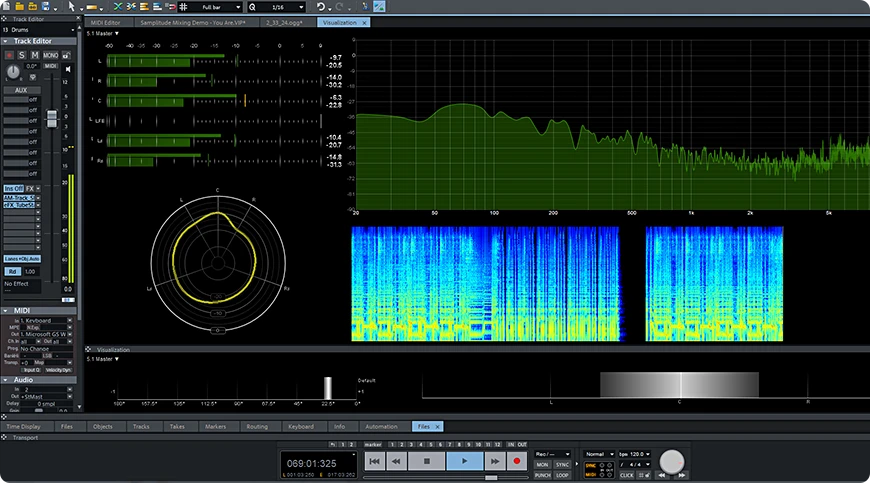Open the Full bar snap dropdown

pyautogui.click(x=220, y=7)
